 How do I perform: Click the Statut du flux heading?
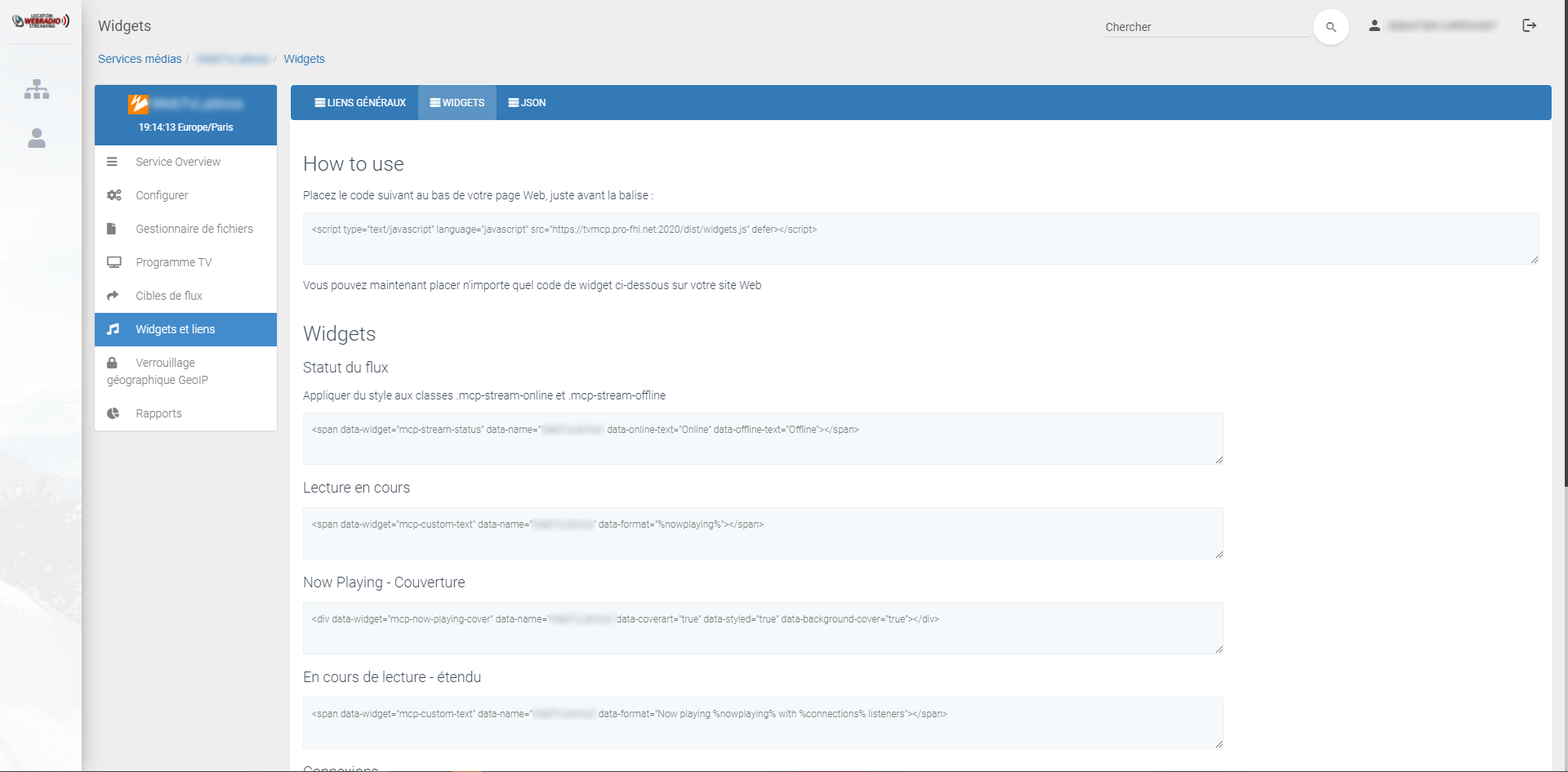pos(345,368)
